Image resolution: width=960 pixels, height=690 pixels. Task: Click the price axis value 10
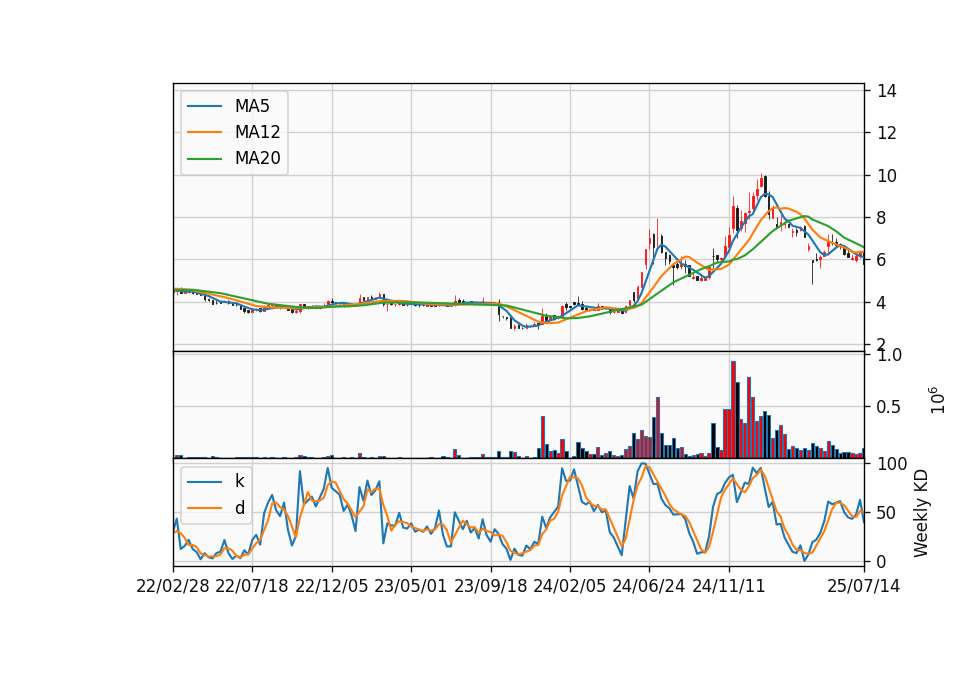tap(887, 176)
